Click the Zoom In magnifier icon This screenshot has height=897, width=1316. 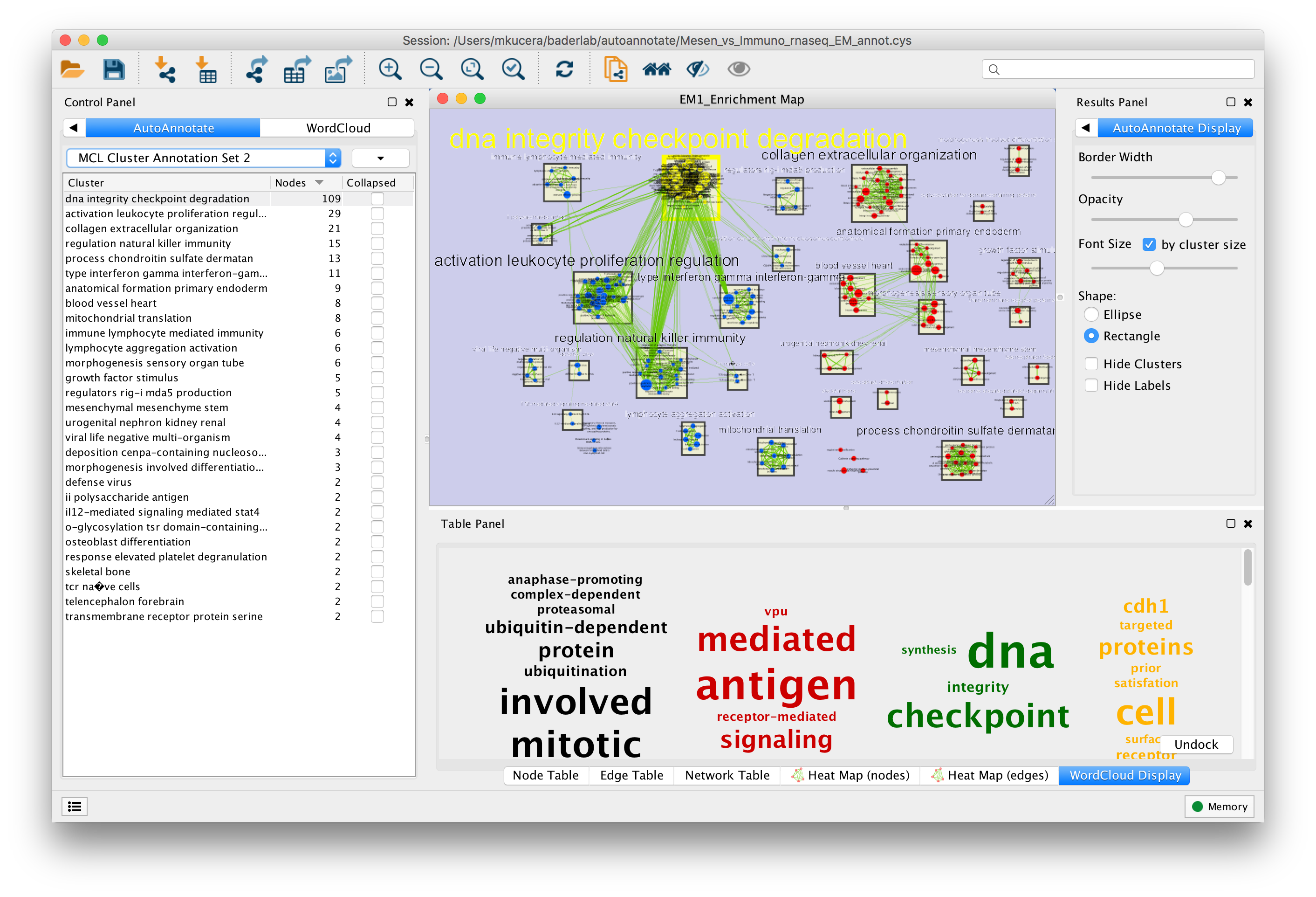coord(390,69)
